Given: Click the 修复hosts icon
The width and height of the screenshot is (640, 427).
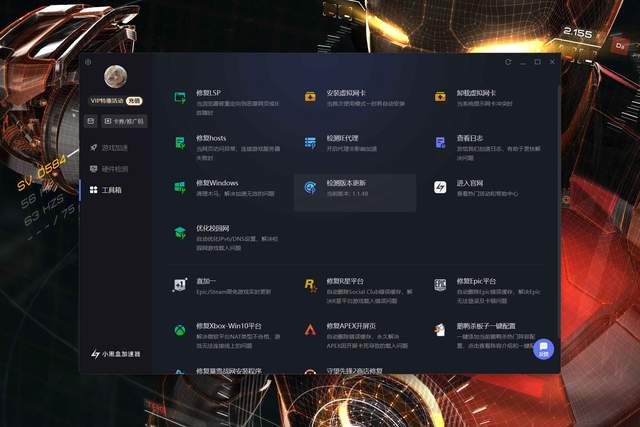Looking at the screenshot, I should point(181,142).
